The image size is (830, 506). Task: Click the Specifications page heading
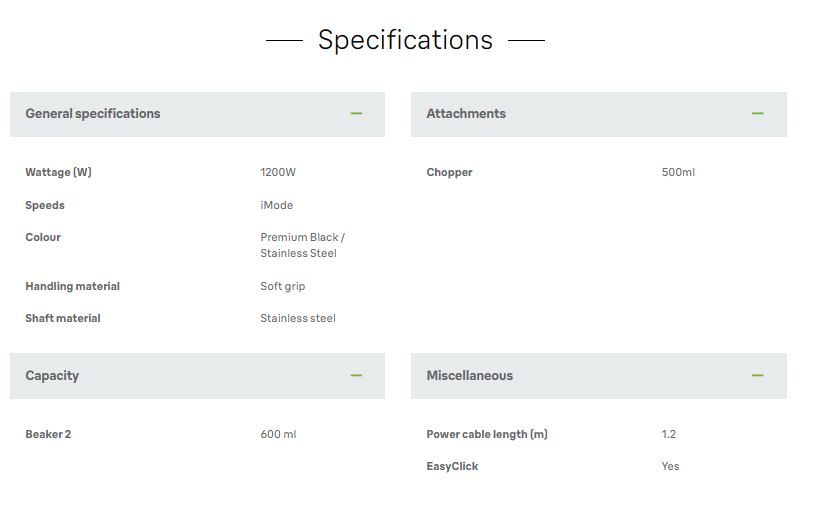(405, 40)
